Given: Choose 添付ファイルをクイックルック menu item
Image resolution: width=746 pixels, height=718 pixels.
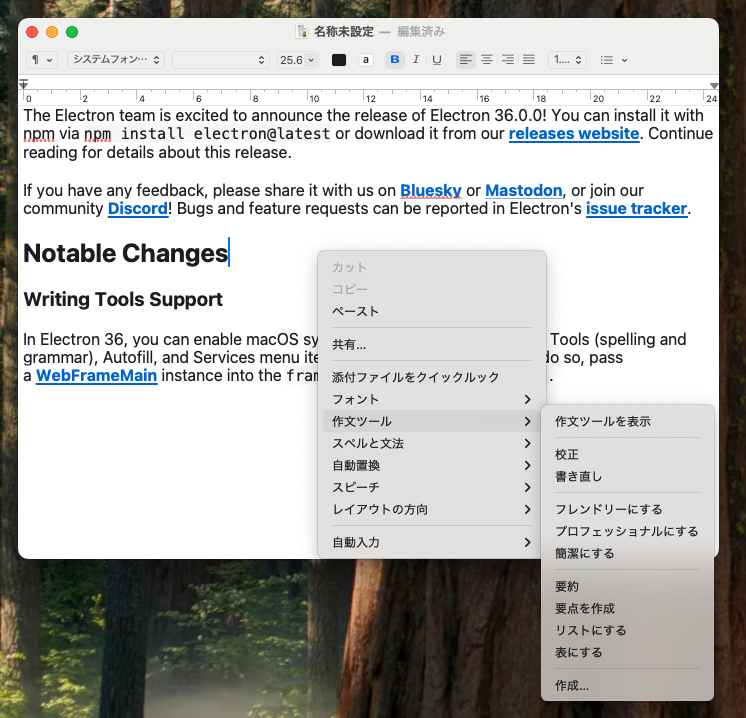Looking at the screenshot, I should [x=432, y=377].
